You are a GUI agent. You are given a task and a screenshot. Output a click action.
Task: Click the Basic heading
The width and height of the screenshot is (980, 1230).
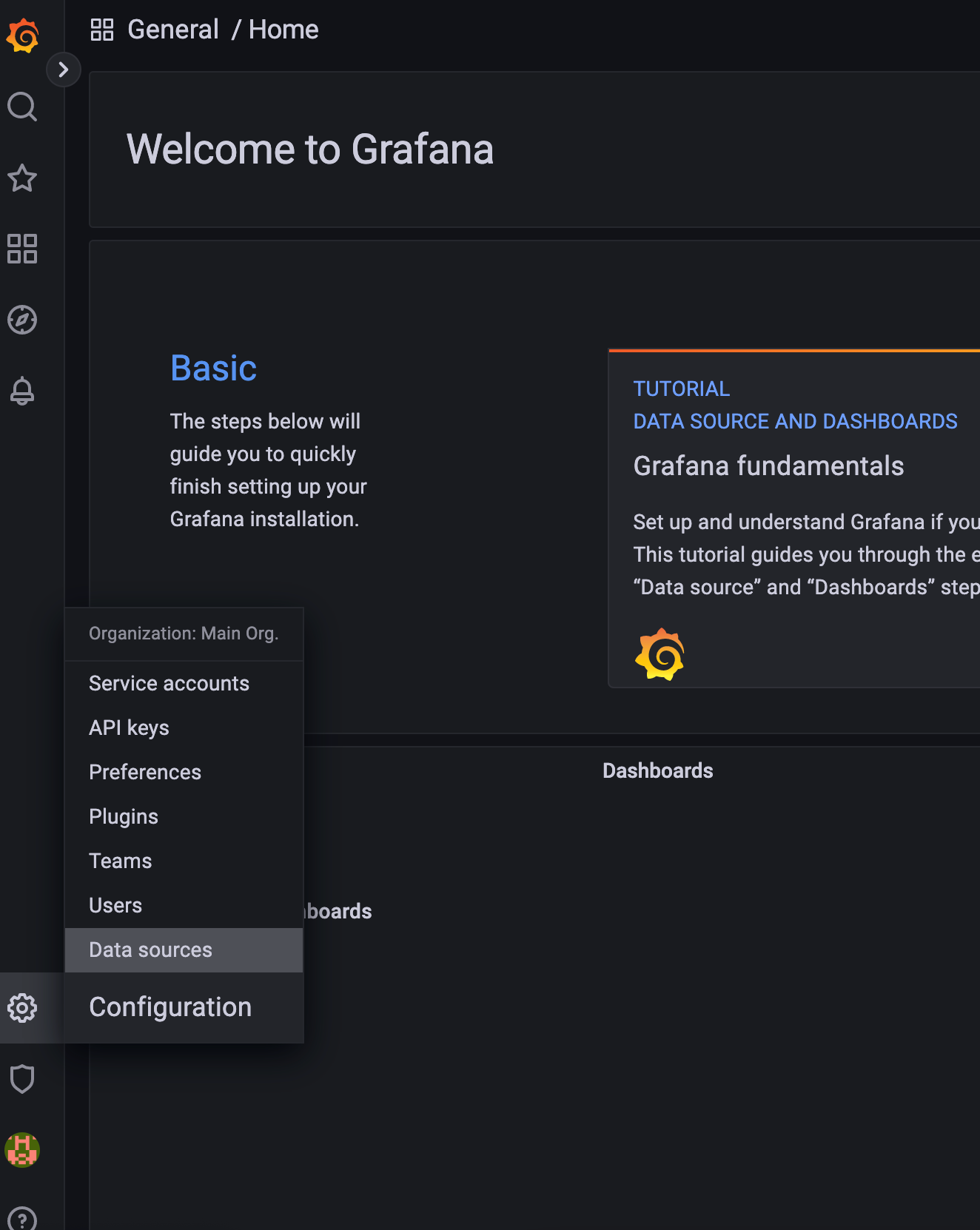(214, 369)
